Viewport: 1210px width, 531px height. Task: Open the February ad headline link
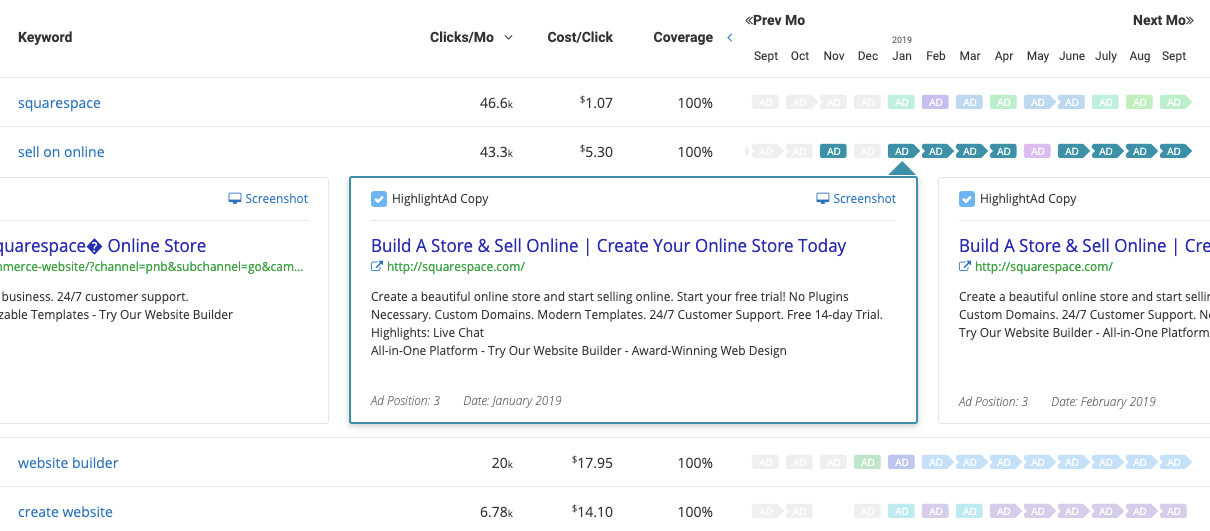(x=1084, y=246)
